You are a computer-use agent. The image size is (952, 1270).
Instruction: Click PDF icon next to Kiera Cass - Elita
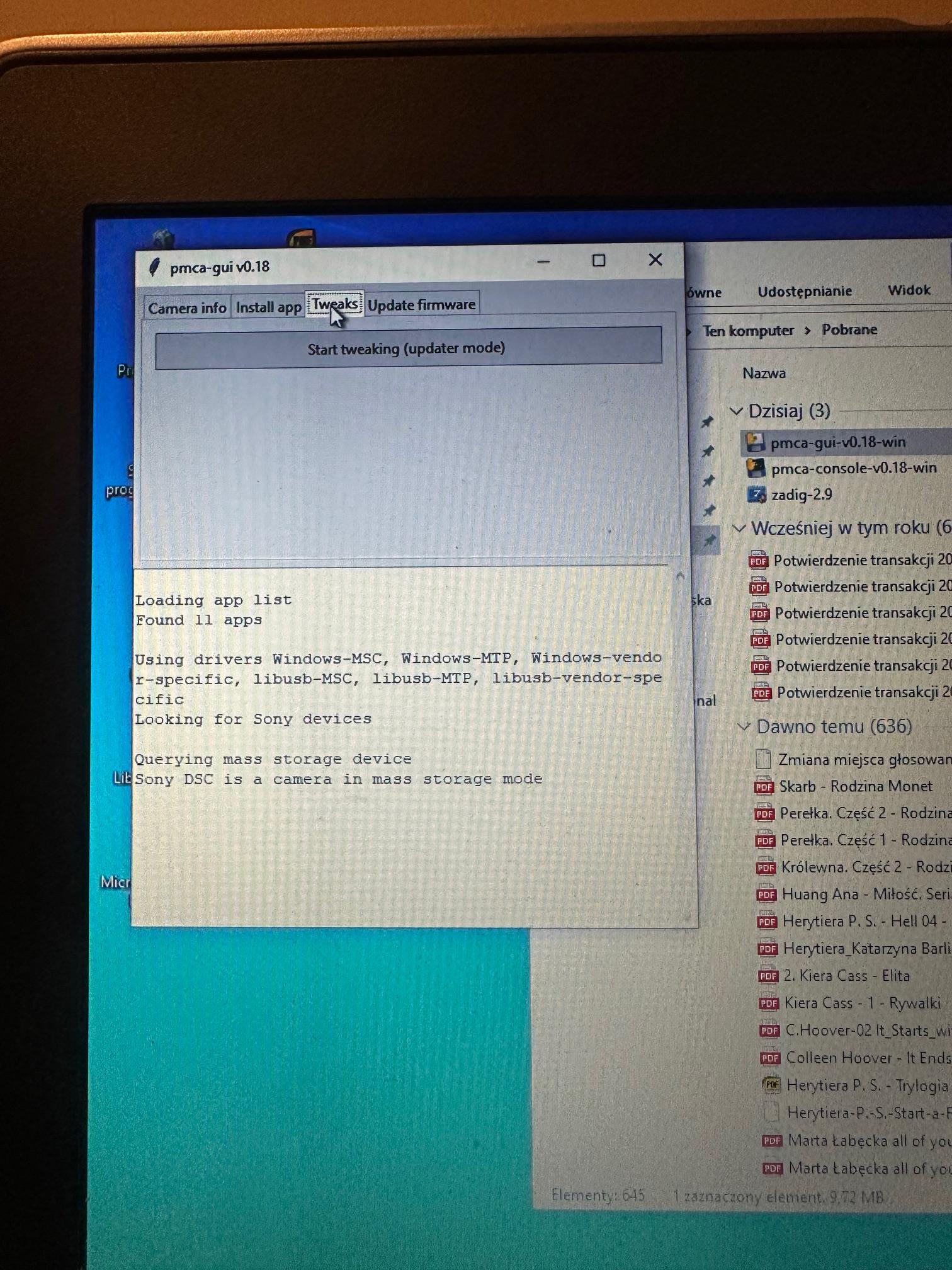click(768, 976)
